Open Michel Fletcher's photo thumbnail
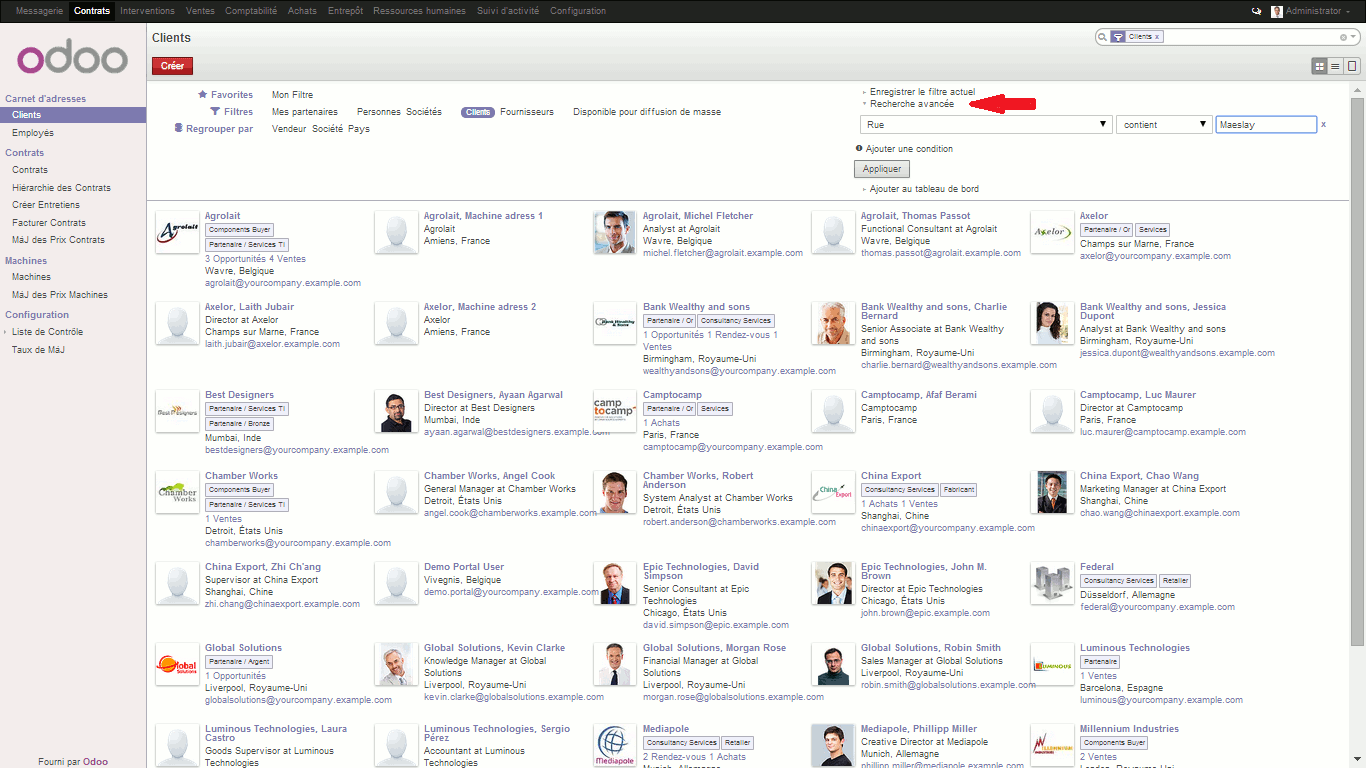 click(615, 232)
